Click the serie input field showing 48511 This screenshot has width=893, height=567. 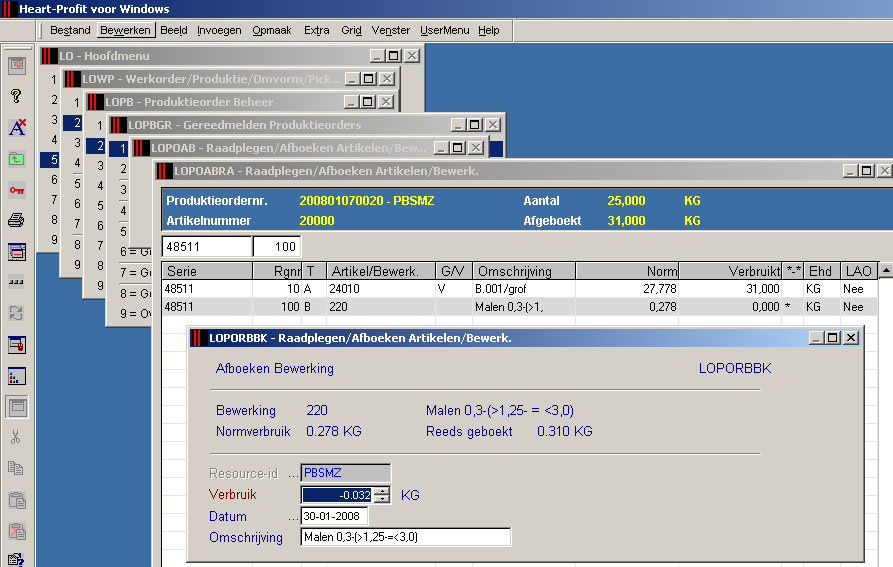tap(207, 246)
